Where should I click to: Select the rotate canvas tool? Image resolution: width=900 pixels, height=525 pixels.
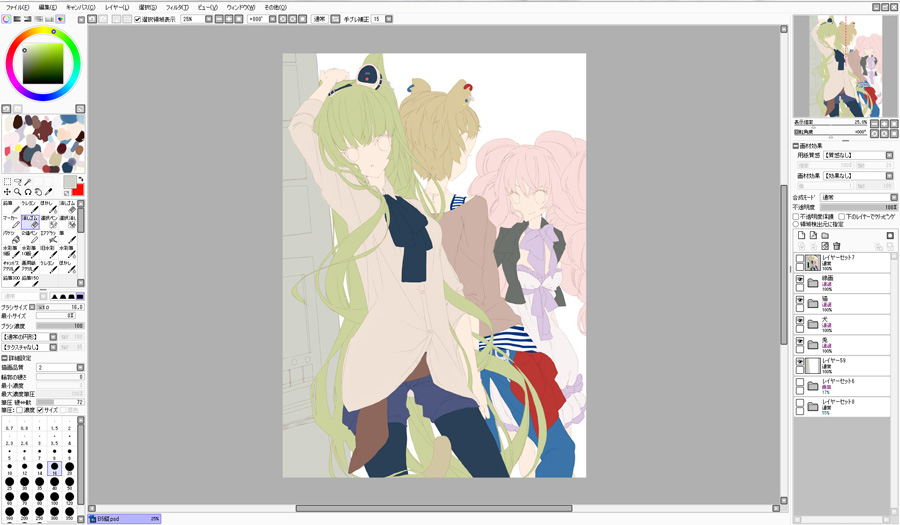(28, 192)
